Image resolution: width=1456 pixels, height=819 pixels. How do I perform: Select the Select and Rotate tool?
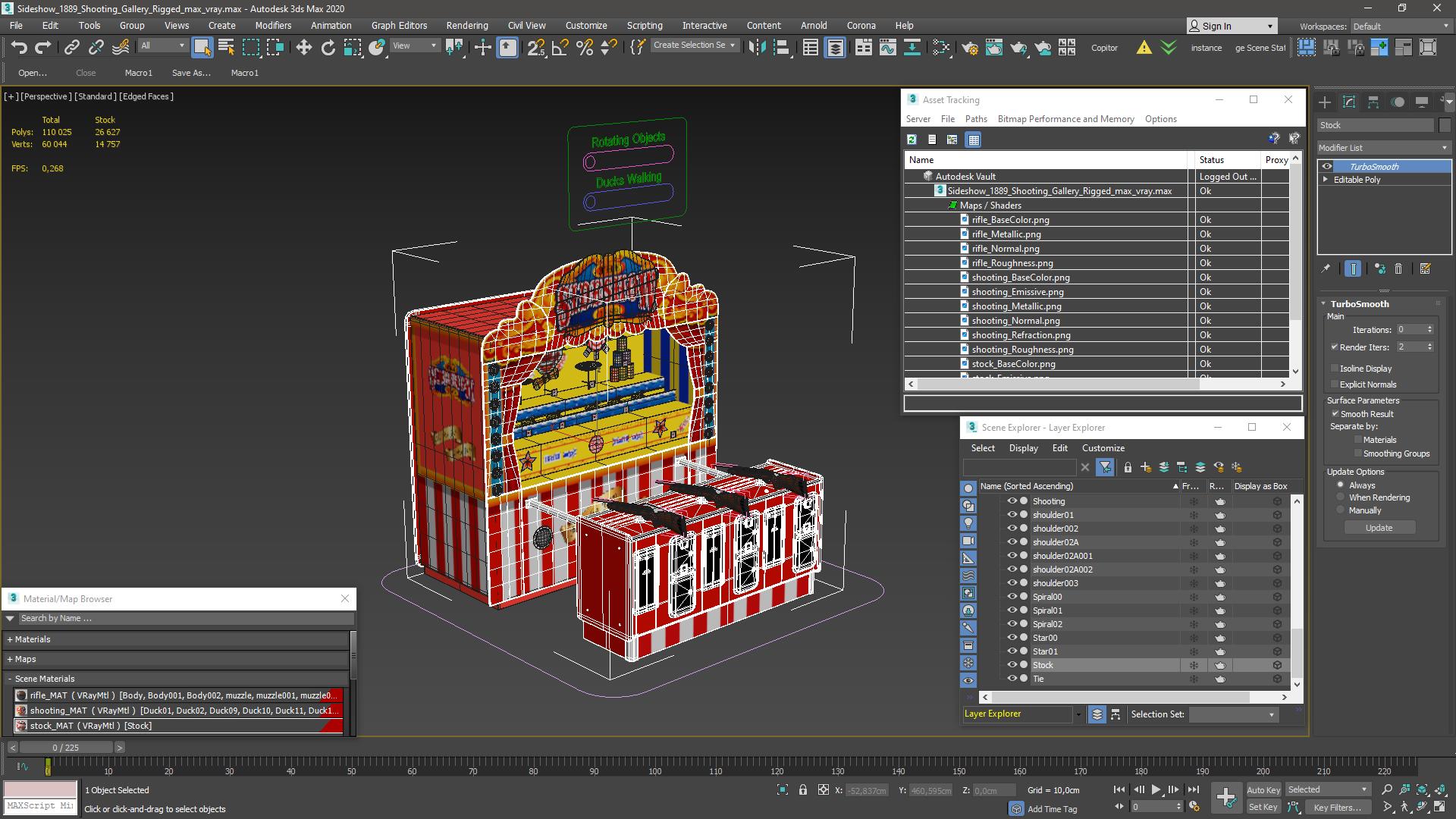coord(328,48)
